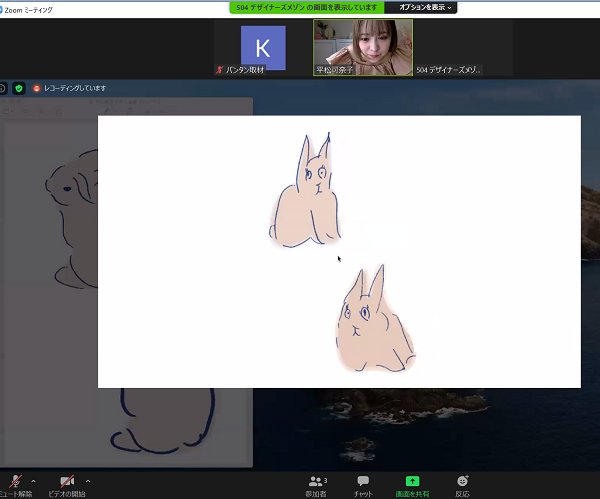600x499 pixels.
Task: Start video with ビデオの開始 button
Action: (x=67, y=482)
